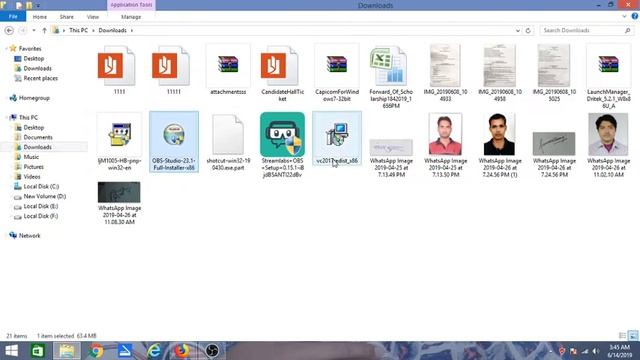Open Downloads under Favorites
640x360 pixels.
[37, 68]
